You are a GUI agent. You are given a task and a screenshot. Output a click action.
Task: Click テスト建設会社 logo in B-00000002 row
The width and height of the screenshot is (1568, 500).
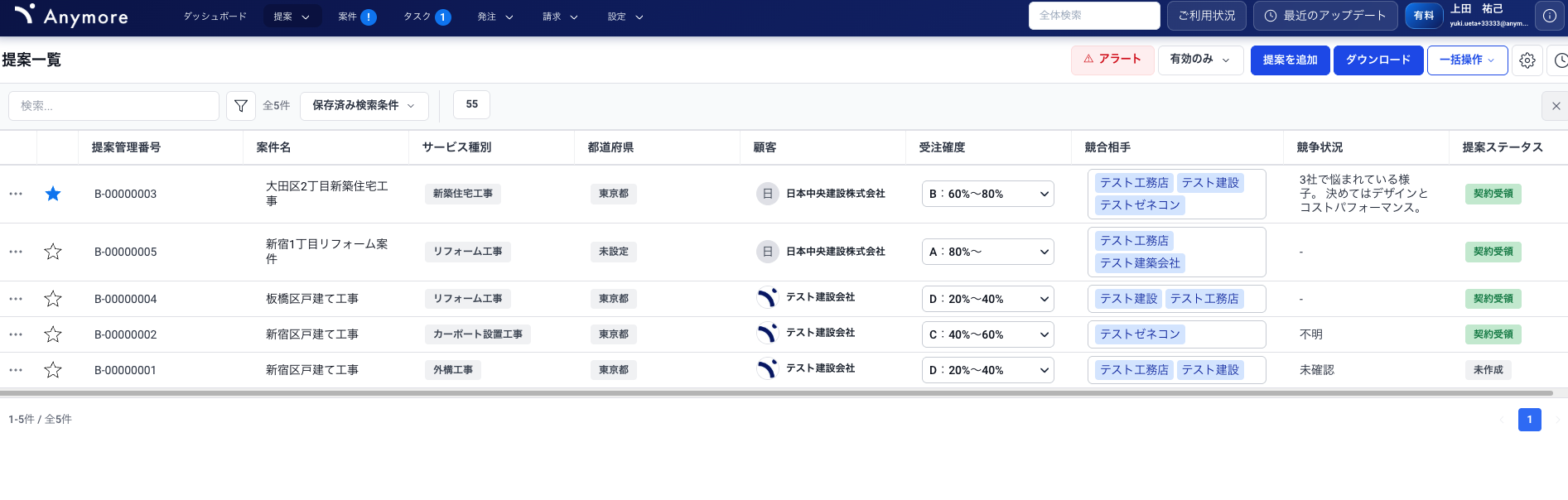coord(767,334)
